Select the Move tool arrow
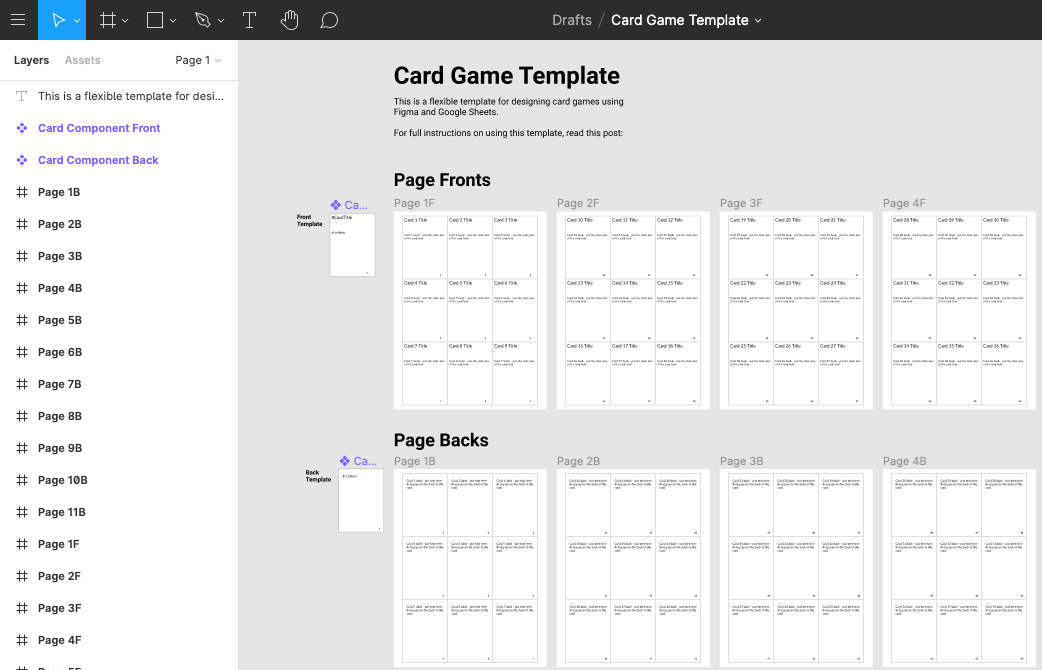This screenshot has height=670, width=1042. pos(58,20)
